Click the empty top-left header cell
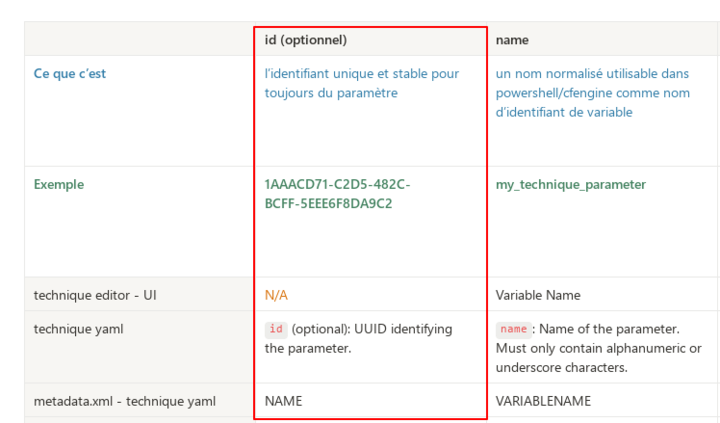The height and width of the screenshot is (423, 720). point(140,39)
